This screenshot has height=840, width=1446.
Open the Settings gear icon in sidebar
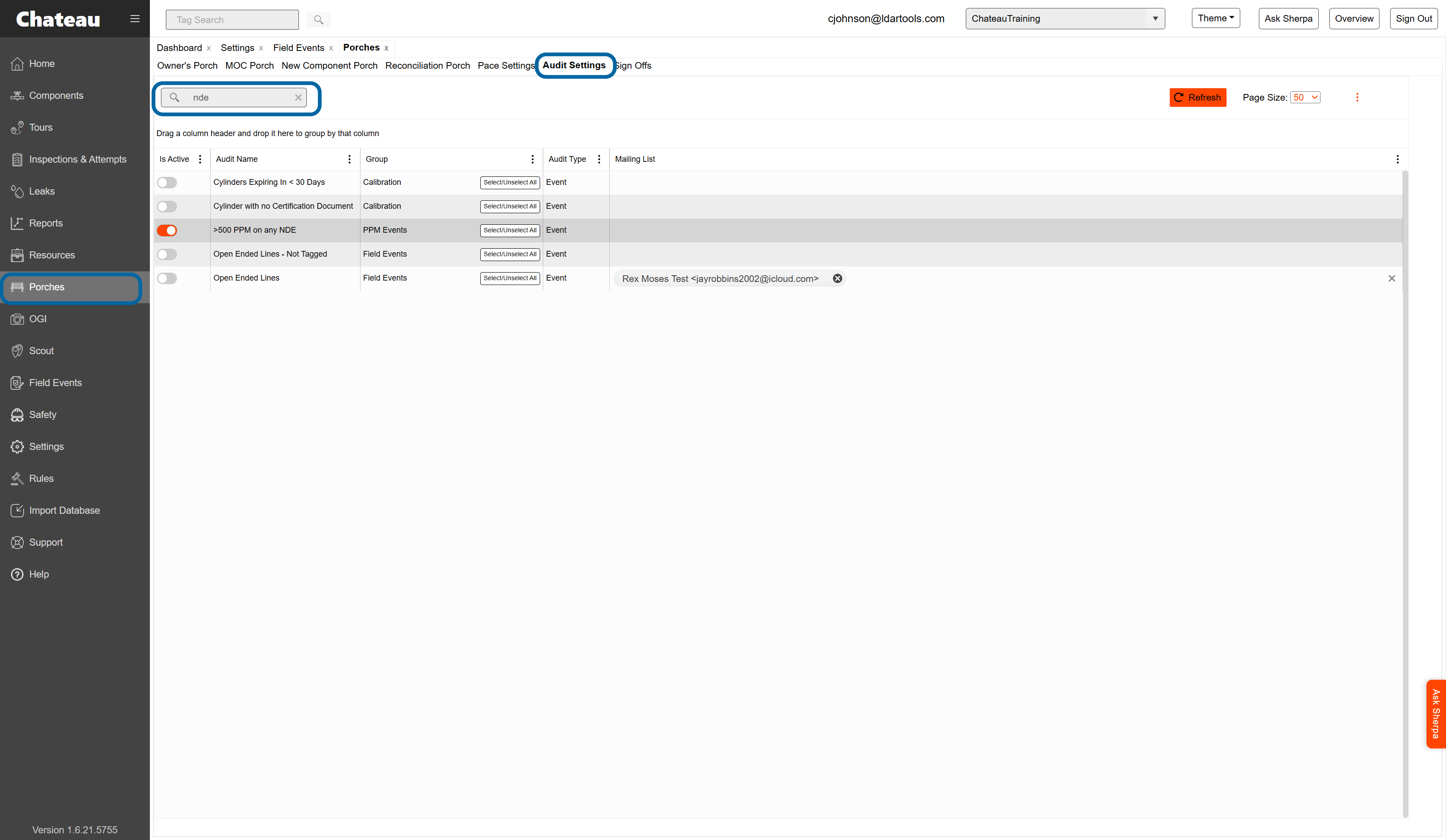coord(17,446)
